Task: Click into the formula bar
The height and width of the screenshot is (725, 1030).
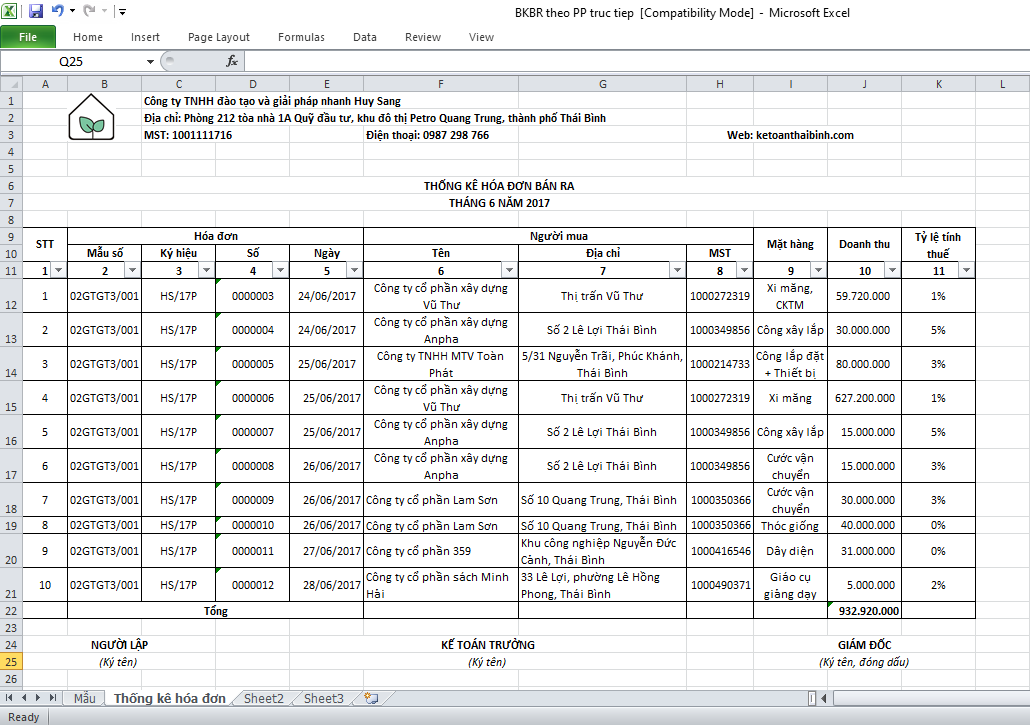Action: (x=636, y=62)
